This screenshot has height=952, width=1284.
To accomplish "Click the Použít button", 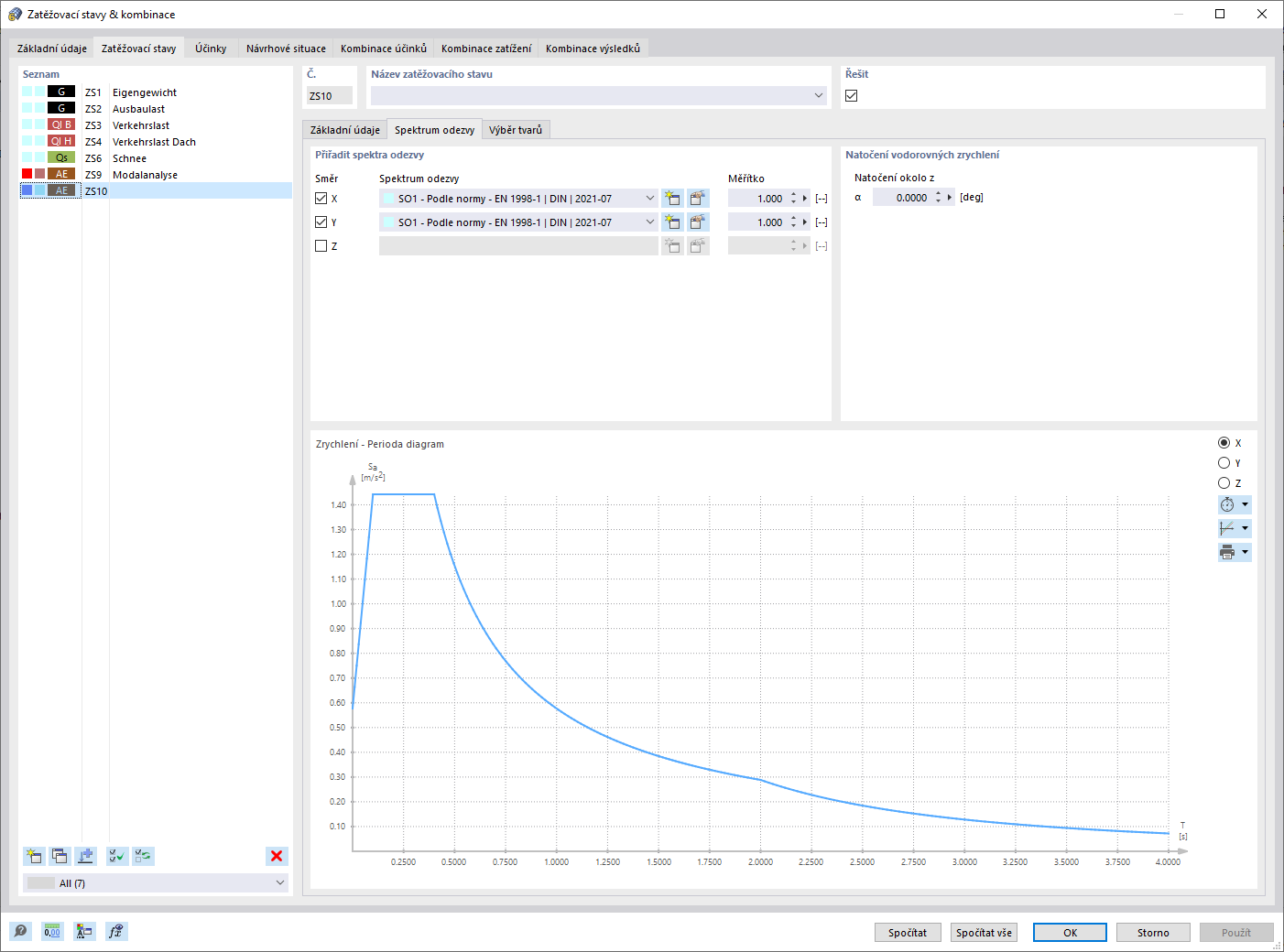I will point(1236,932).
